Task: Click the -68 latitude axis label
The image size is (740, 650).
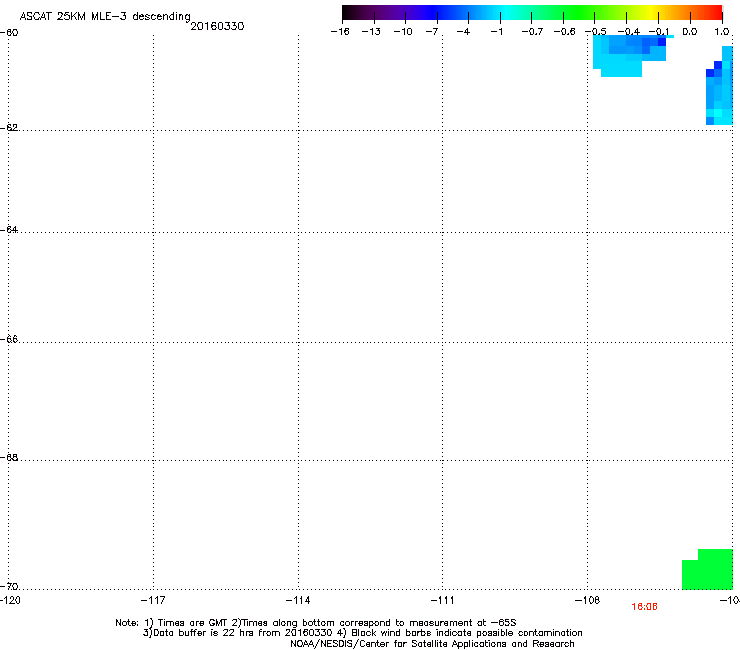Action: pyautogui.click(x=9, y=457)
